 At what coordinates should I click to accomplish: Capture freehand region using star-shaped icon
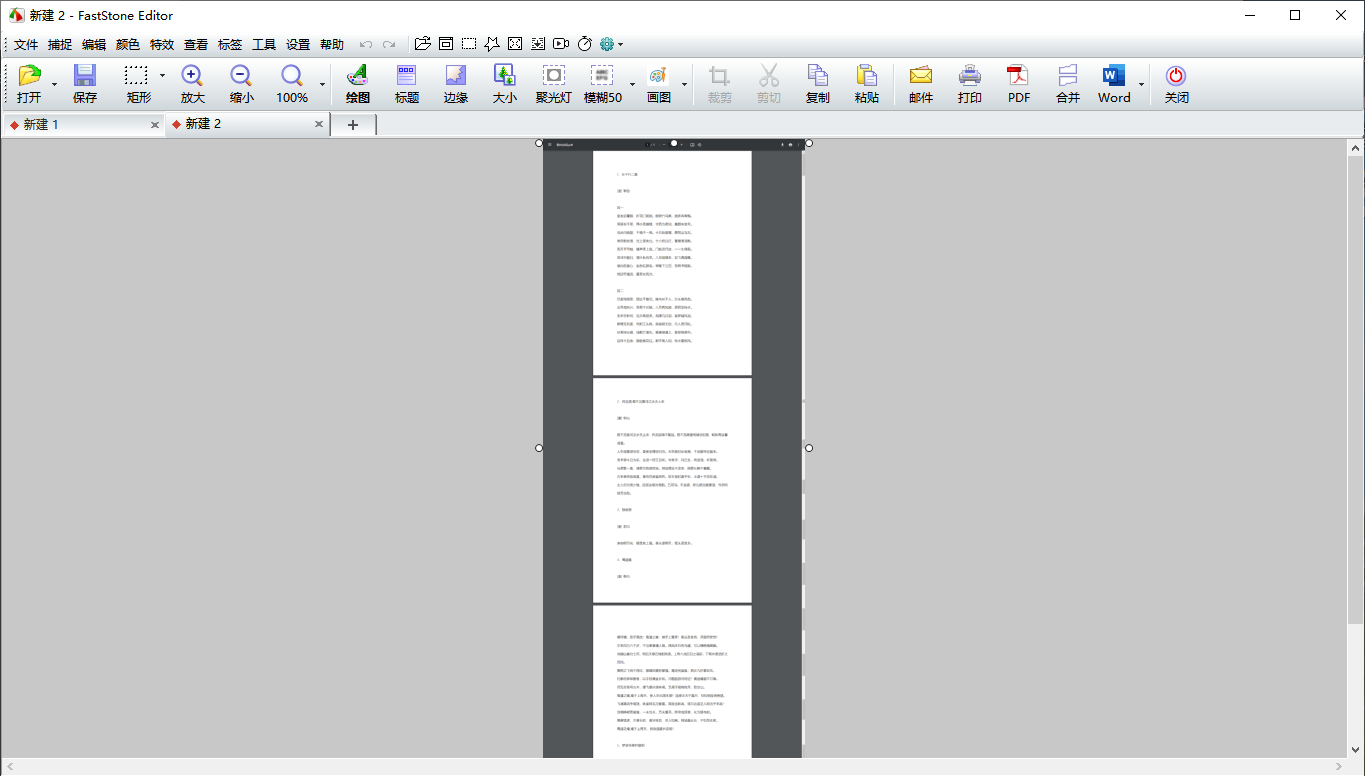tap(492, 44)
